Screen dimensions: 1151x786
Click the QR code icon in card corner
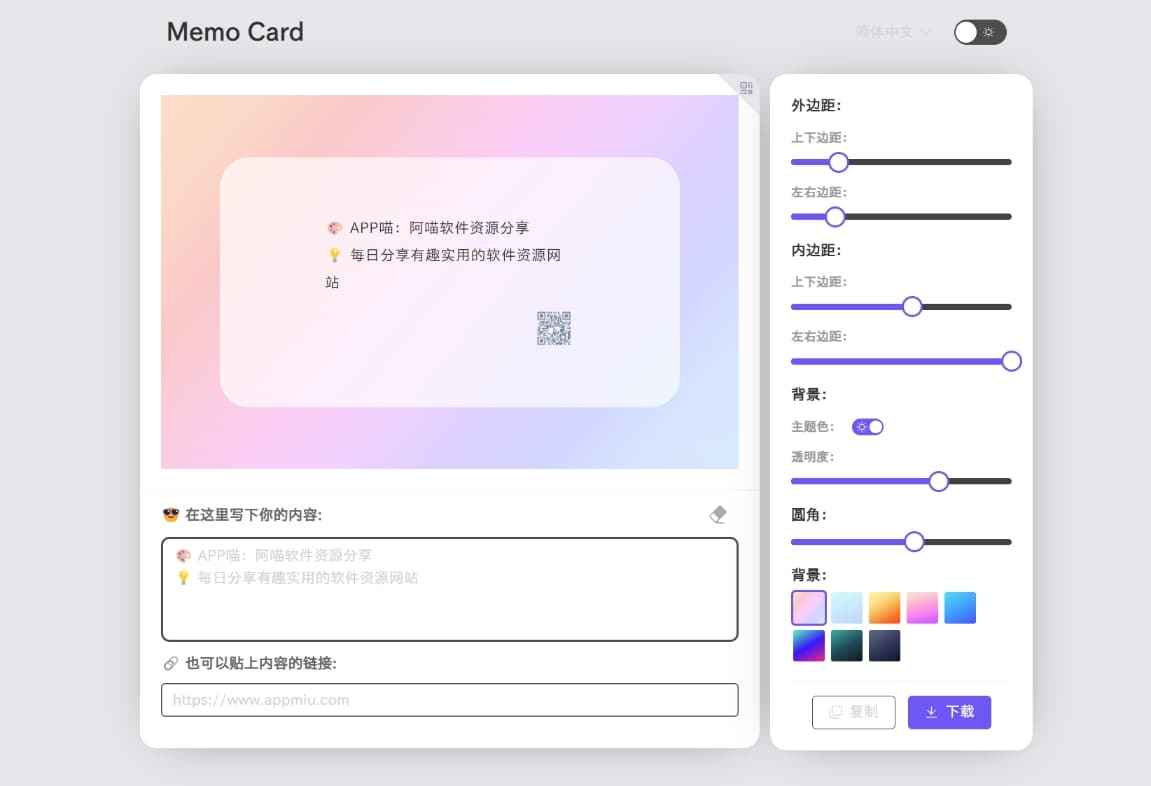coord(746,88)
